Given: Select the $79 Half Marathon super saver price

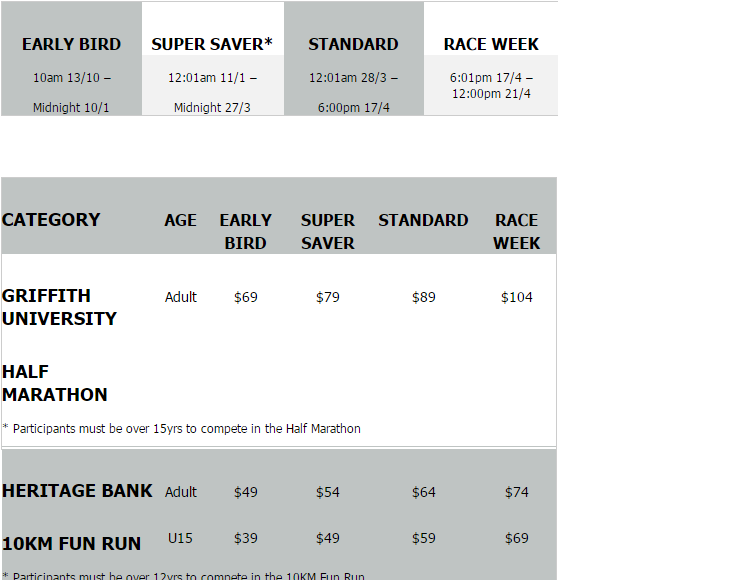Looking at the screenshot, I should 328,297.
